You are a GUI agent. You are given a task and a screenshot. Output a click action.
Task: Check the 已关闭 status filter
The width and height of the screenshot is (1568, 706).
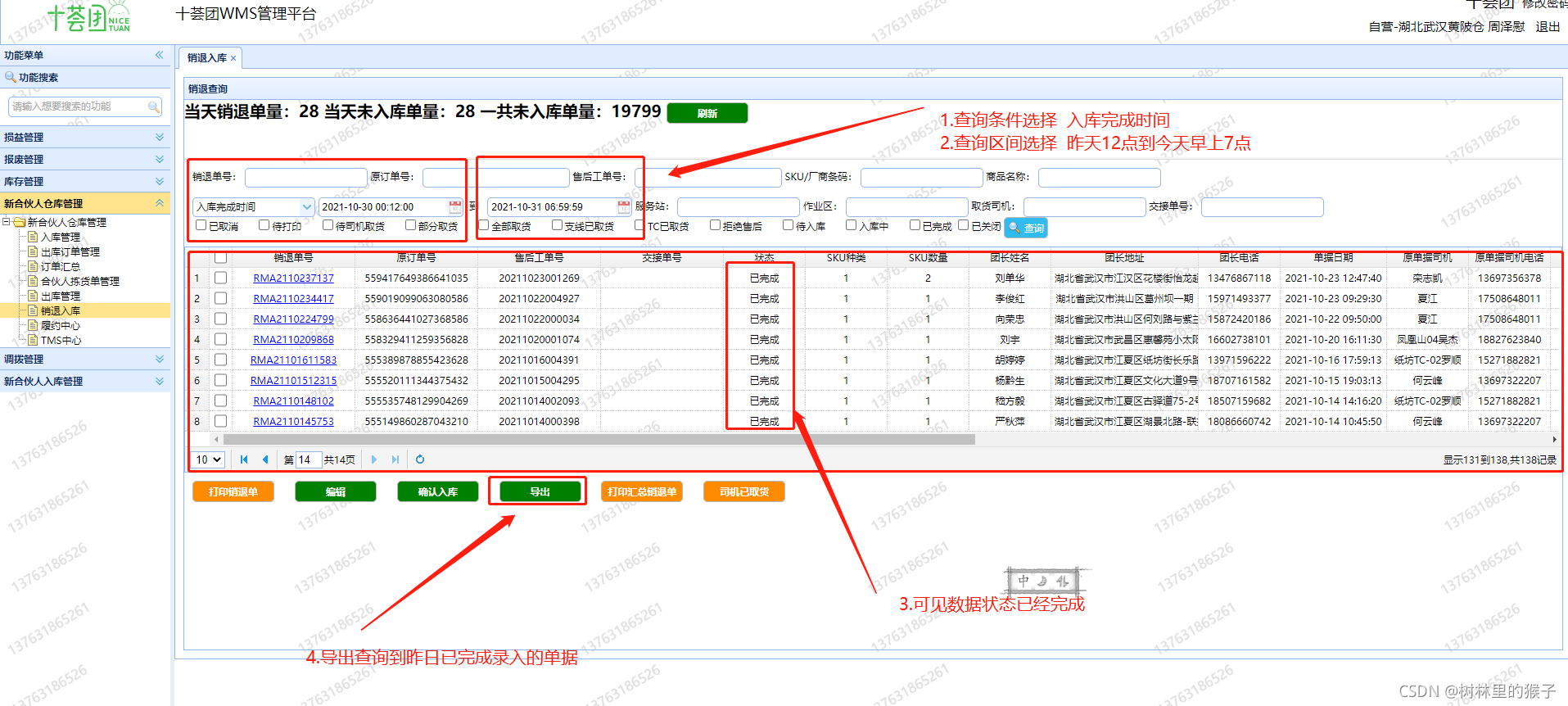click(964, 225)
